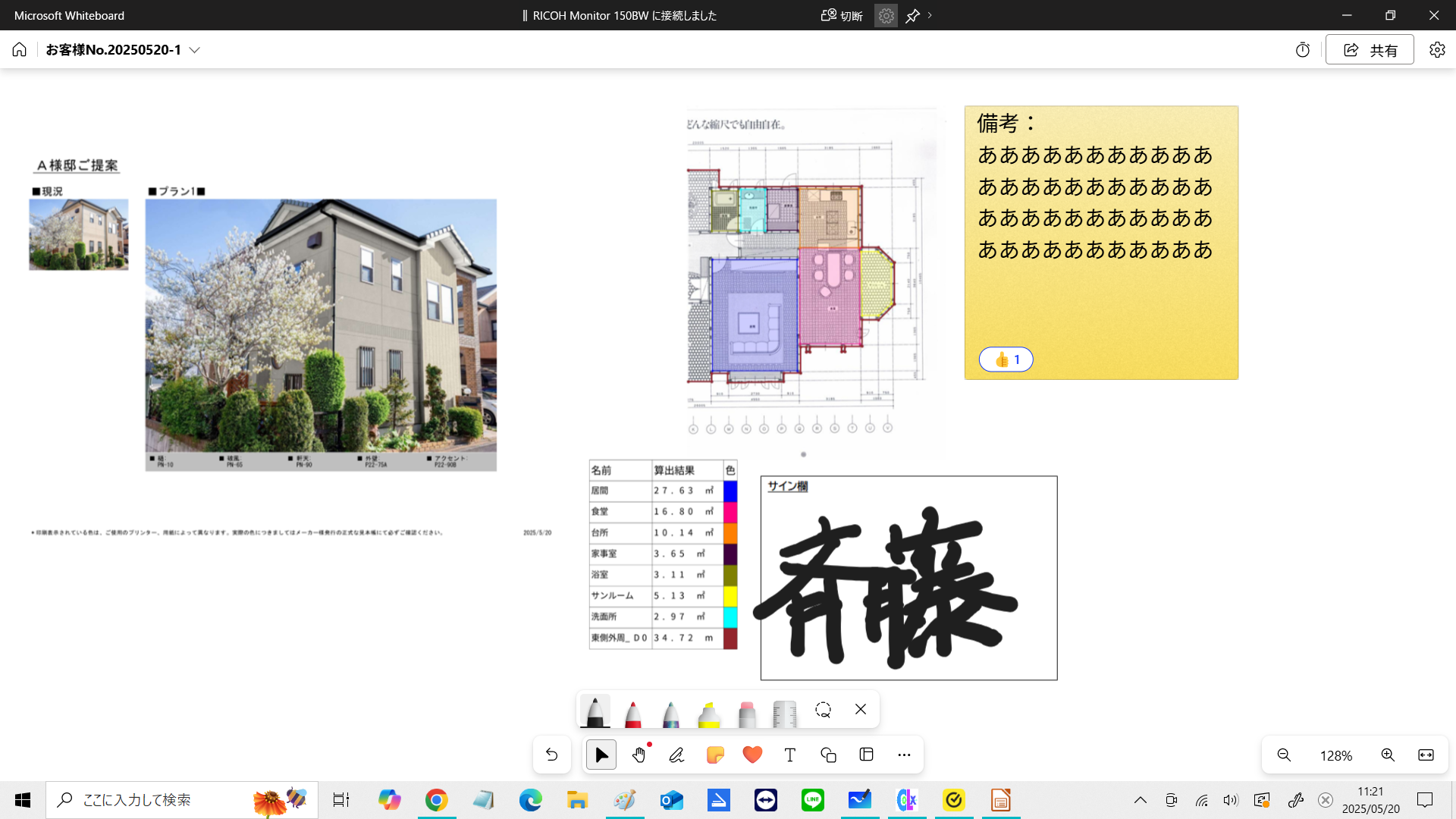Click the undo arrow button
Screen dimensions: 1456x819
coord(552,755)
